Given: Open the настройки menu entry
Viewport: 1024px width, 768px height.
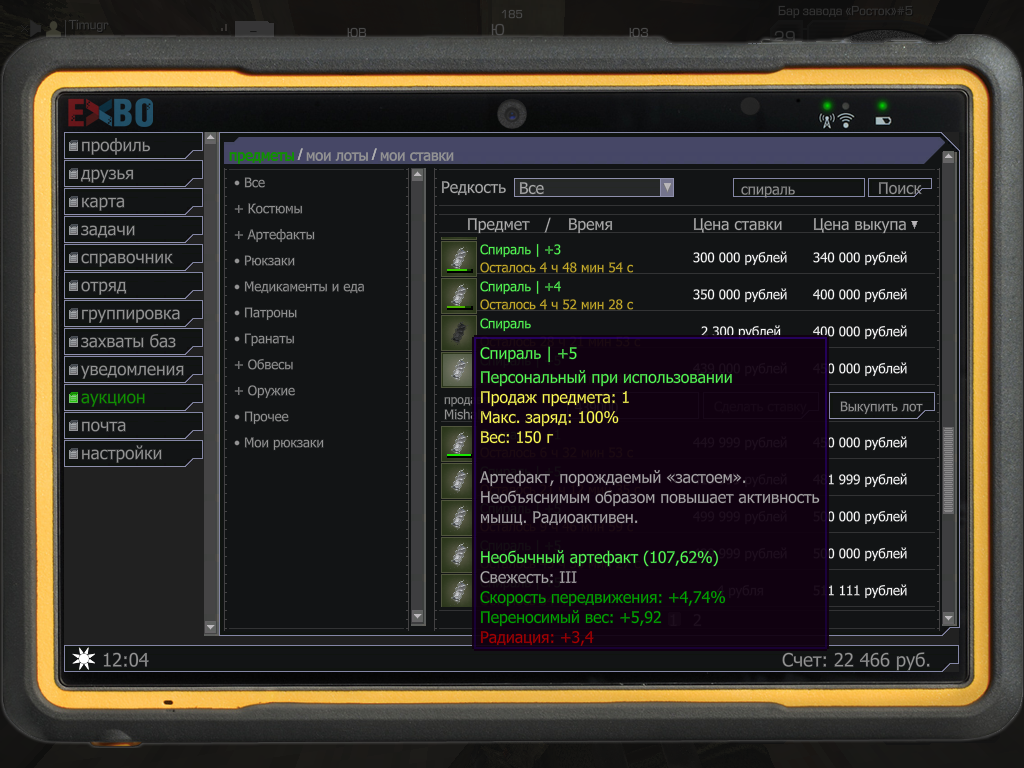Looking at the screenshot, I should pyautogui.click(x=133, y=454).
